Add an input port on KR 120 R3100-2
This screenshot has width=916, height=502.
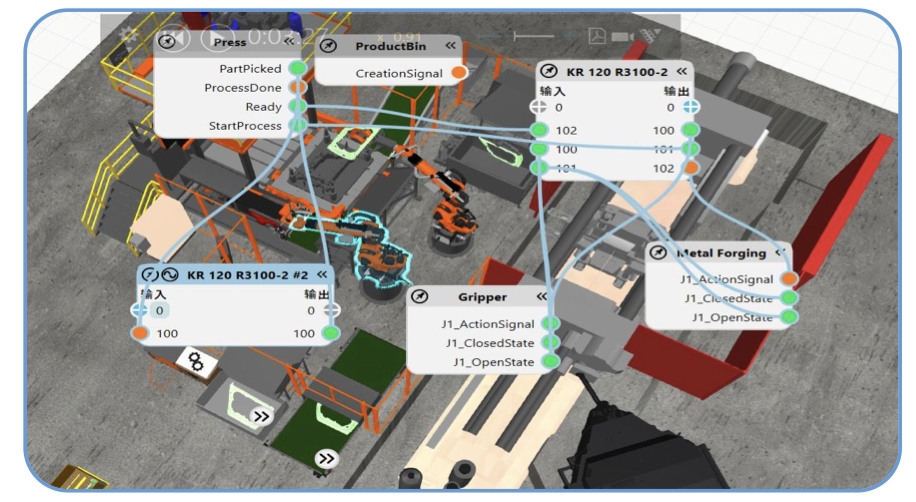pyautogui.click(x=539, y=107)
